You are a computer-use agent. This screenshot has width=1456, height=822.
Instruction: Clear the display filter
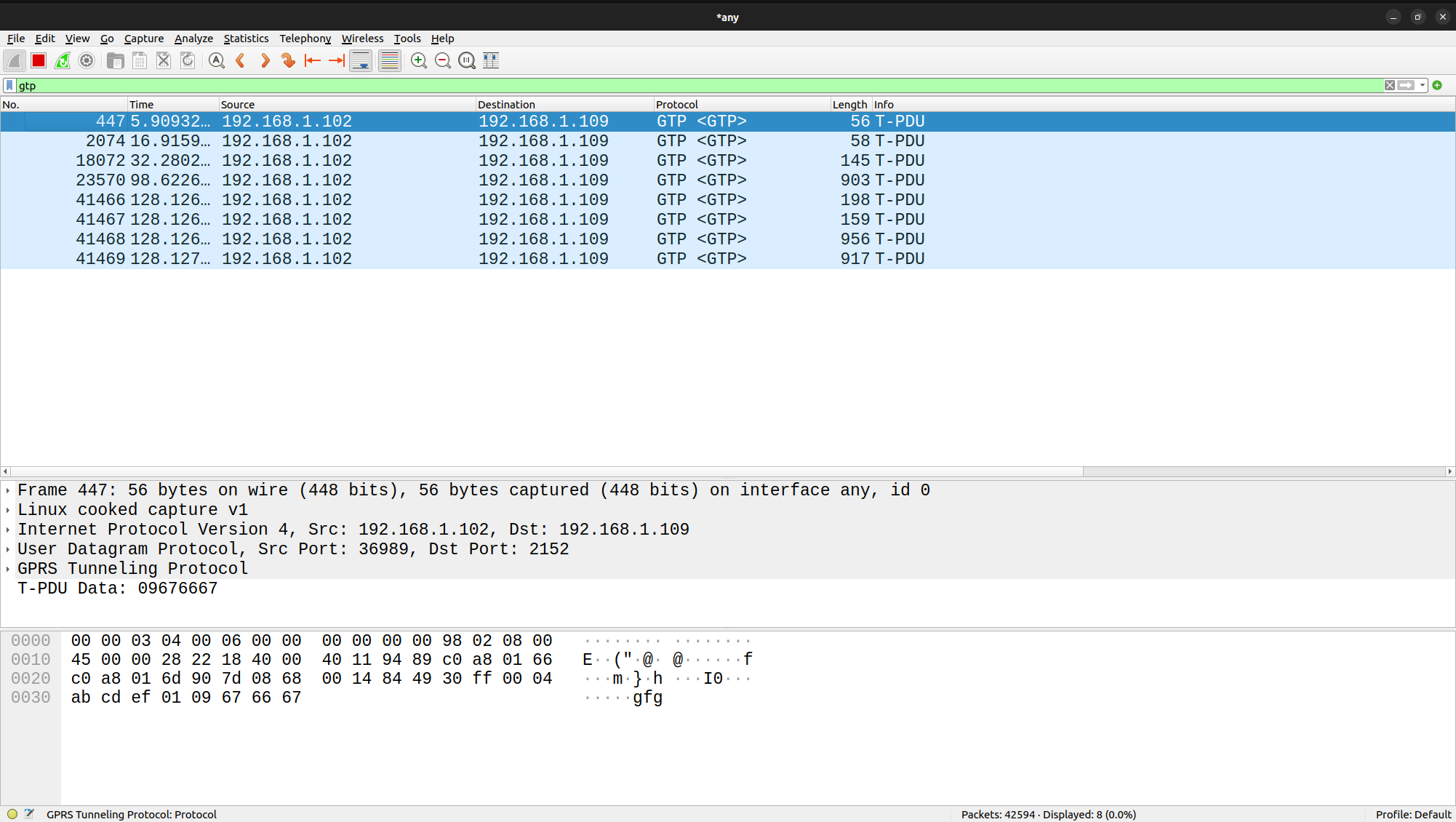click(1390, 86)
